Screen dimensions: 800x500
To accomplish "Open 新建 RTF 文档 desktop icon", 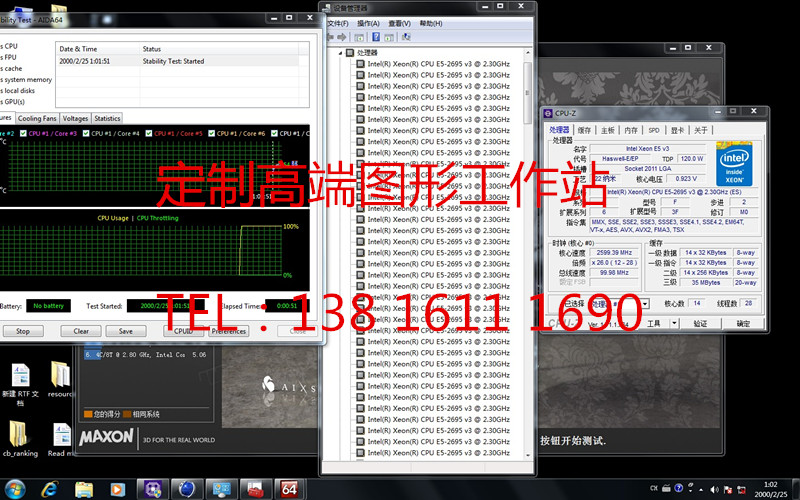I will click(20, 383).
